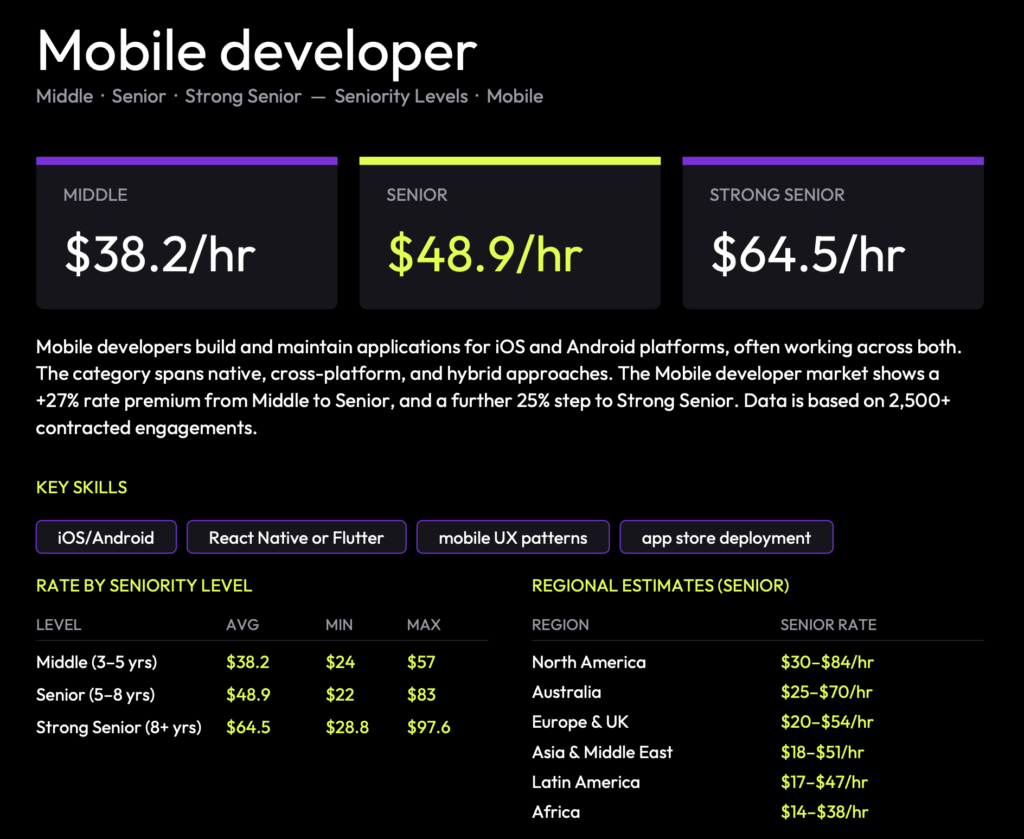Open the Strong Senior breadcrumb in the subtitle
The height and width of the screenshot is (839, 1024).
tap(243, 97)
